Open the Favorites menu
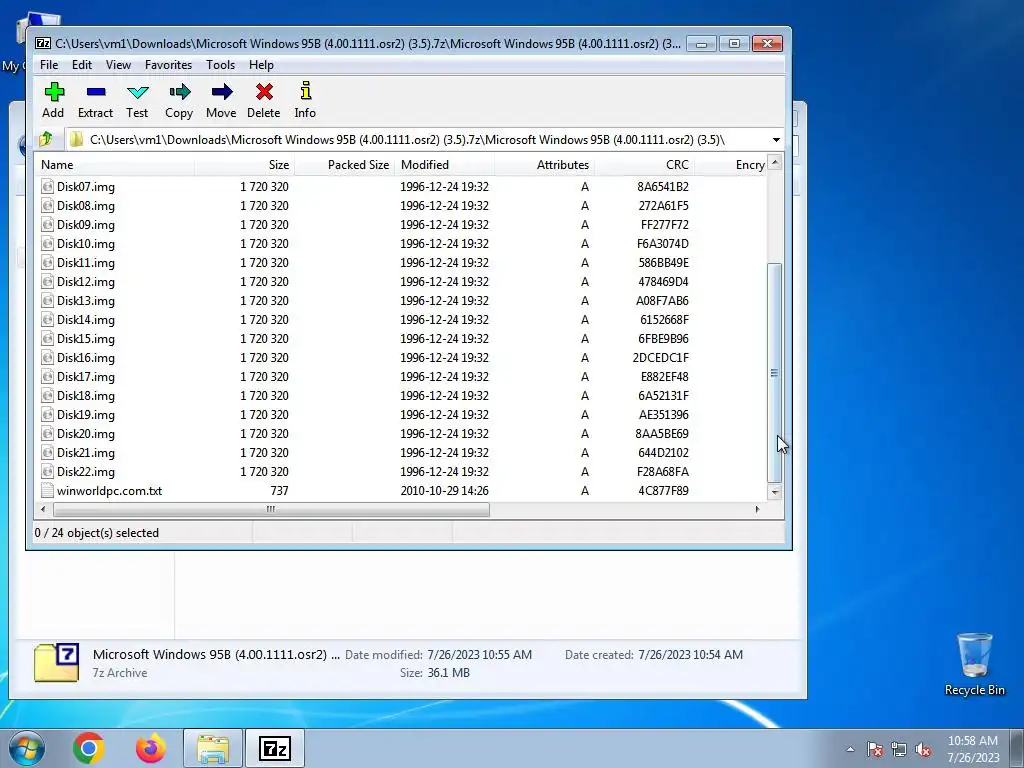Image resolution: width=1024 pixels, height=768 pixels. pos(168,65)
